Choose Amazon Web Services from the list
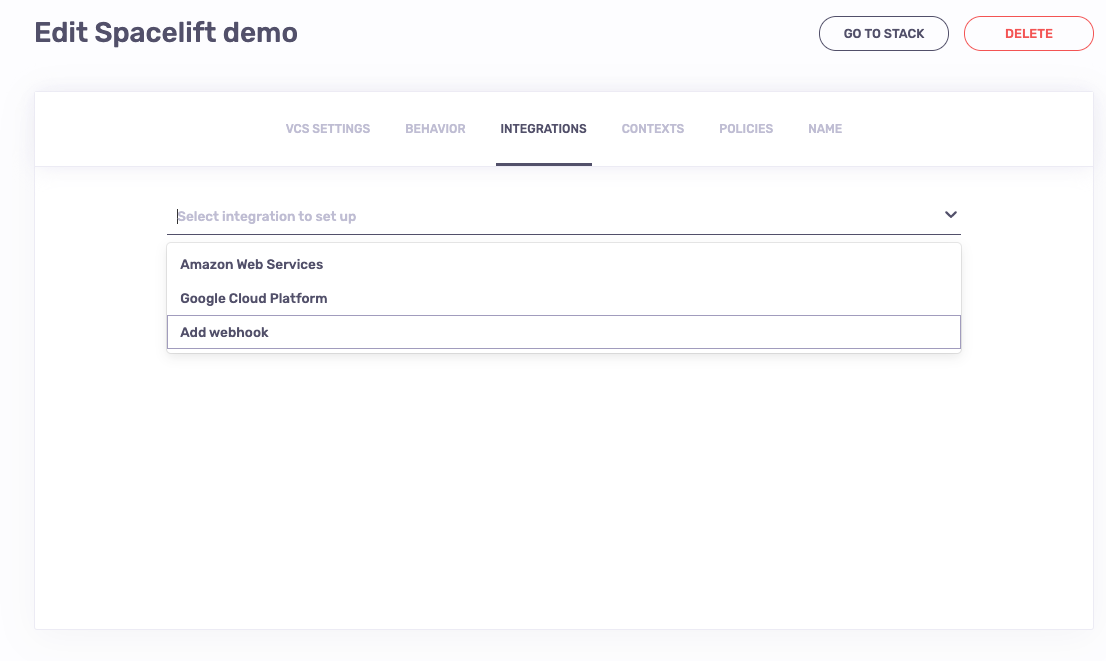The width and height of the screenshot is (1106, 661). [x=252, y=265]
